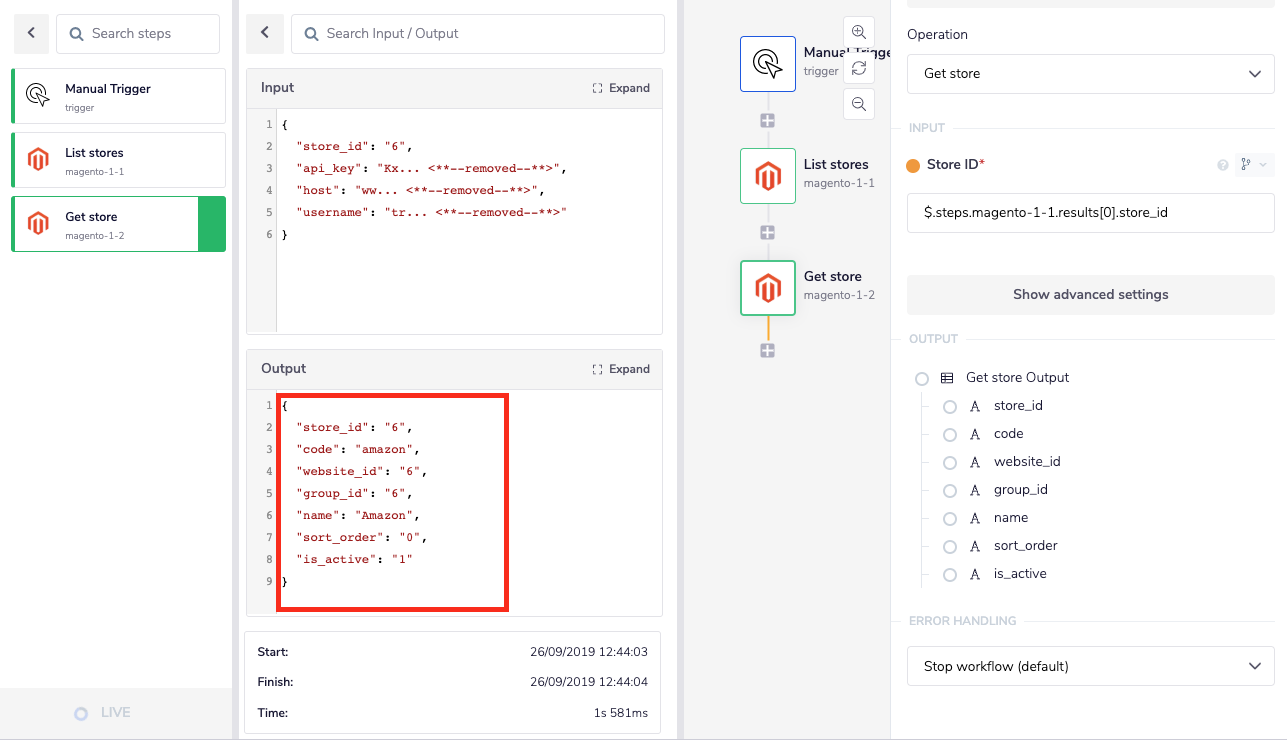Click the Search Input / Output field
The height and width of the screenshot is (741, 1287).
coord(477,34)
